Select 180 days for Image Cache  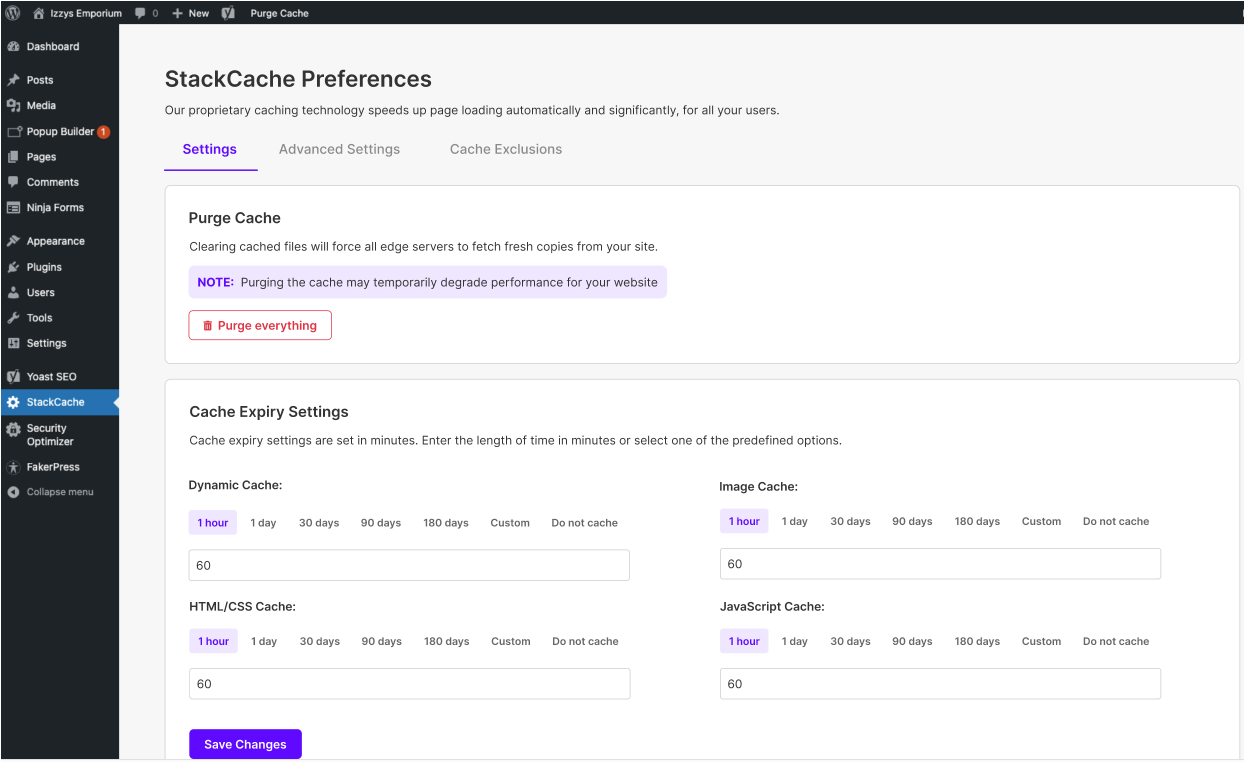click(x=977, y=521)
